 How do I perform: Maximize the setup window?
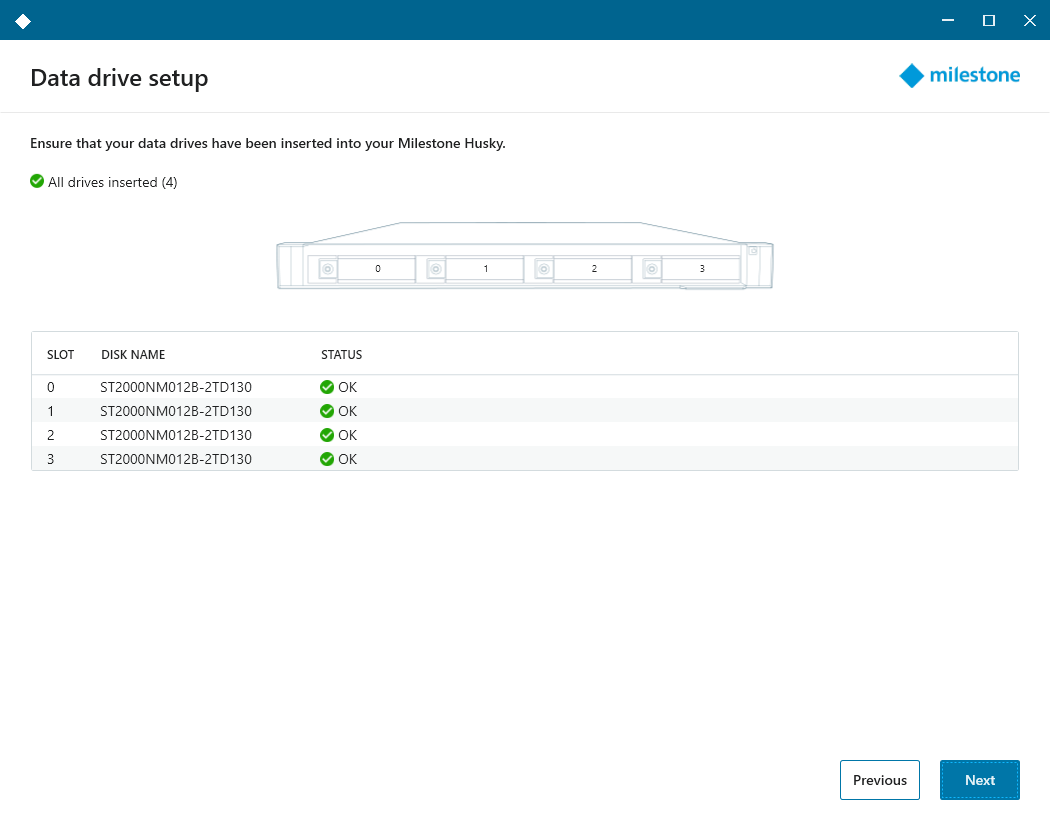tap(988, 20)
